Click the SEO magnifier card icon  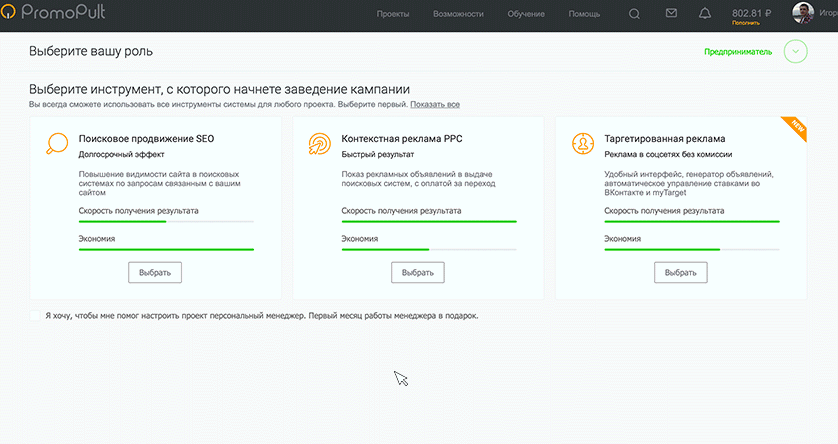57,144
